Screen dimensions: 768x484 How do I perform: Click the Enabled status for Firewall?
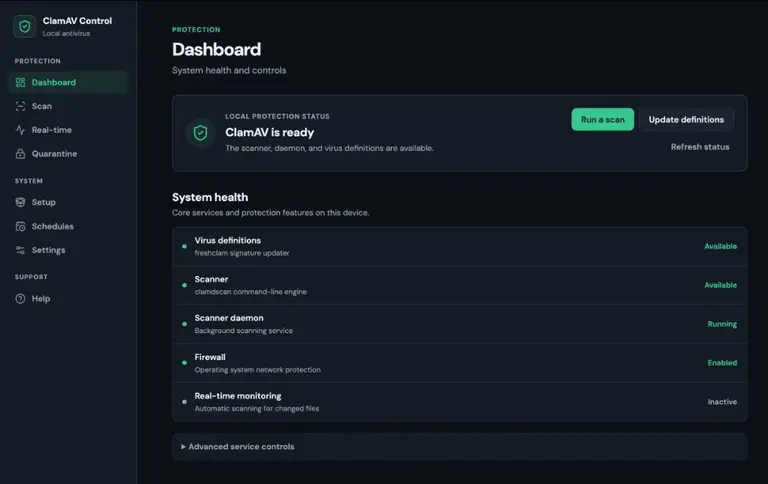(722, 363)
